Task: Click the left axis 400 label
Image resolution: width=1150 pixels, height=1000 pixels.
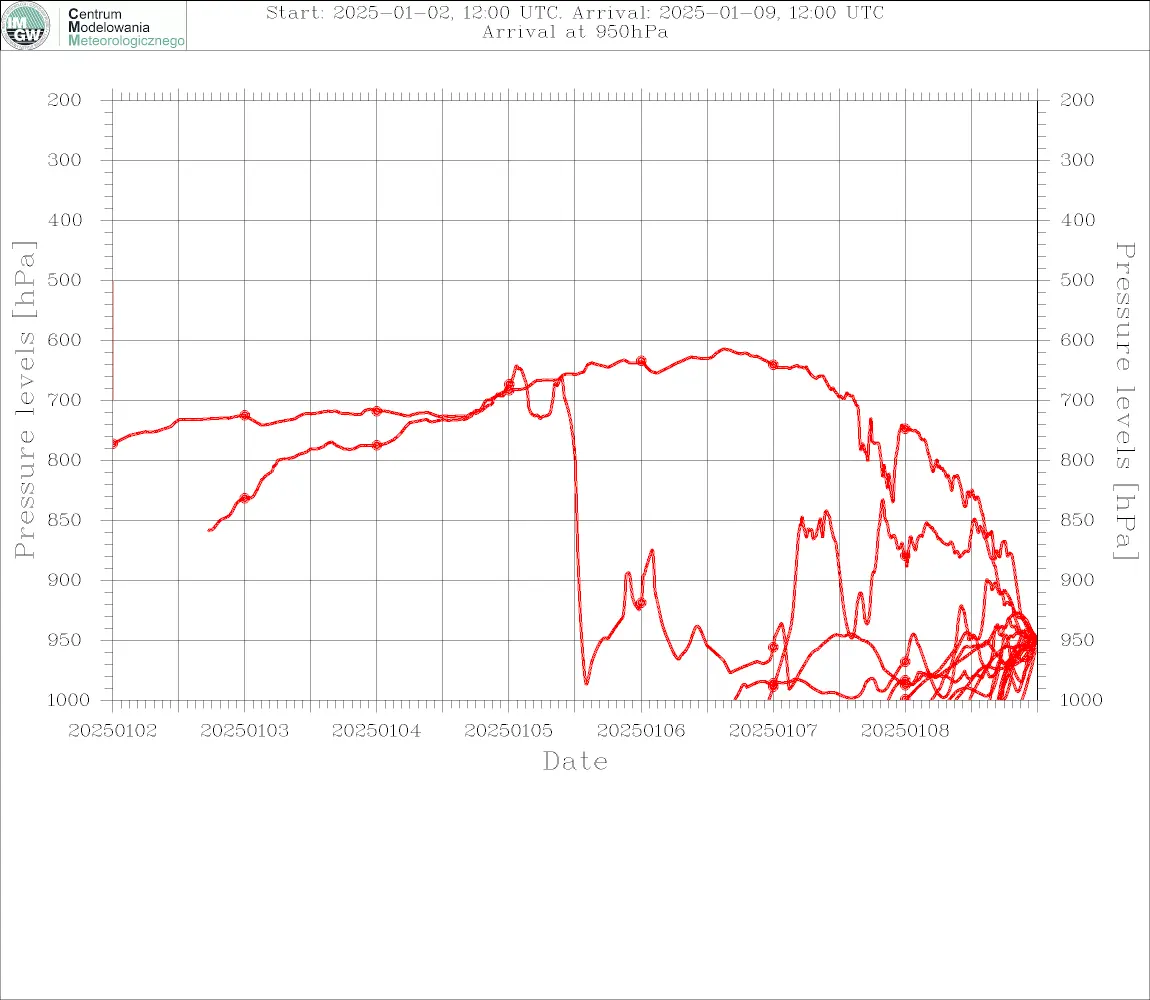Action: [x=65, y=220]
